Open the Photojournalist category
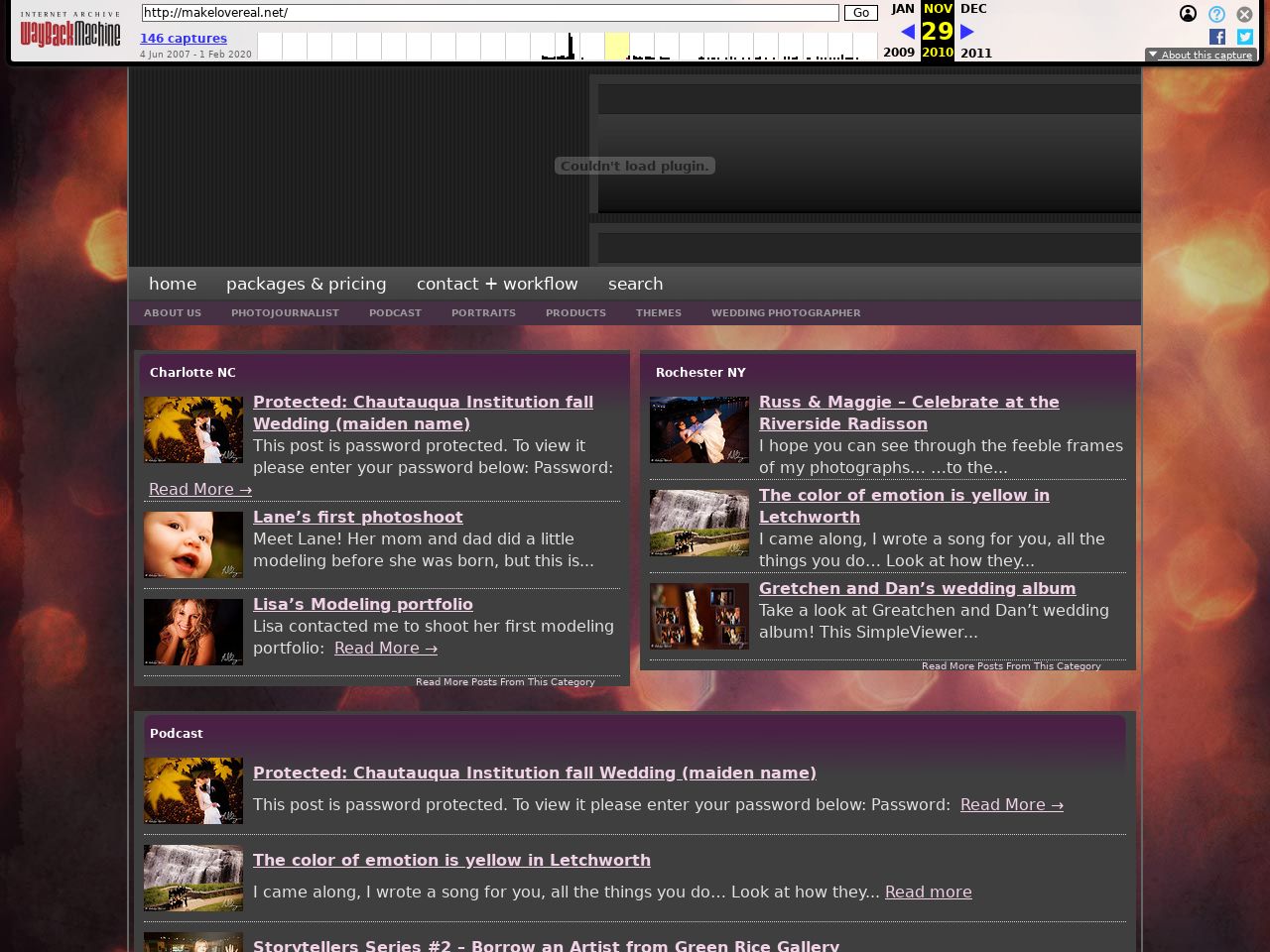This screenshot has height=952, width=1270. click(x=285, y=313)
